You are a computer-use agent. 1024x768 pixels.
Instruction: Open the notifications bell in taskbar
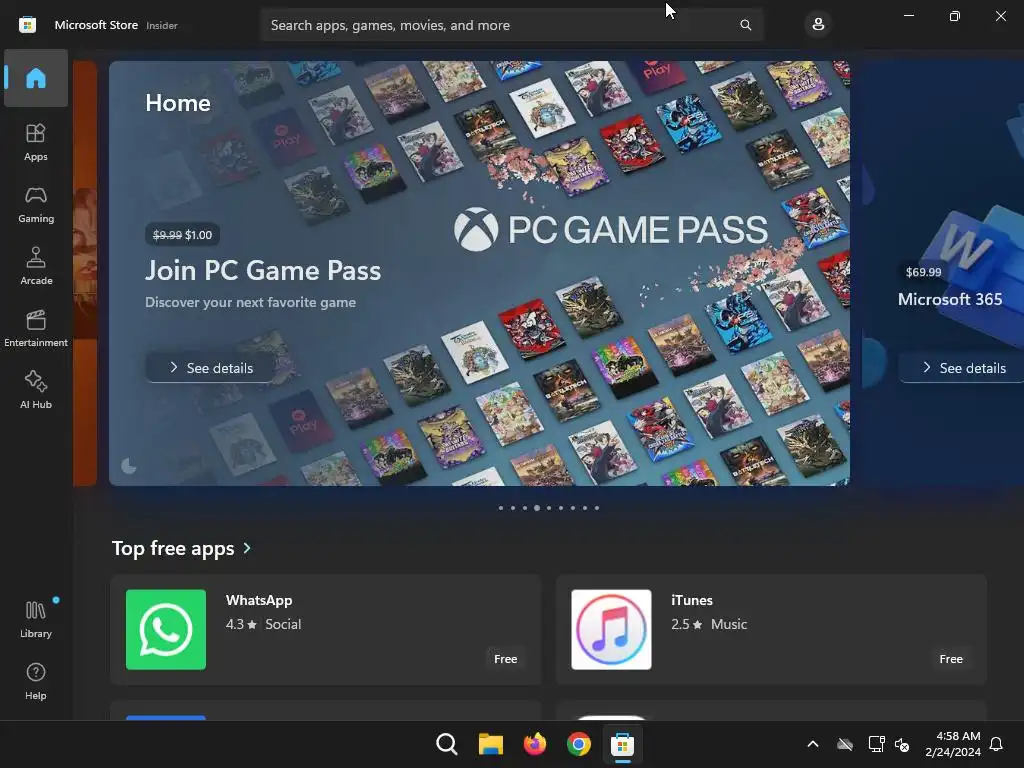[x=996, y=744]
